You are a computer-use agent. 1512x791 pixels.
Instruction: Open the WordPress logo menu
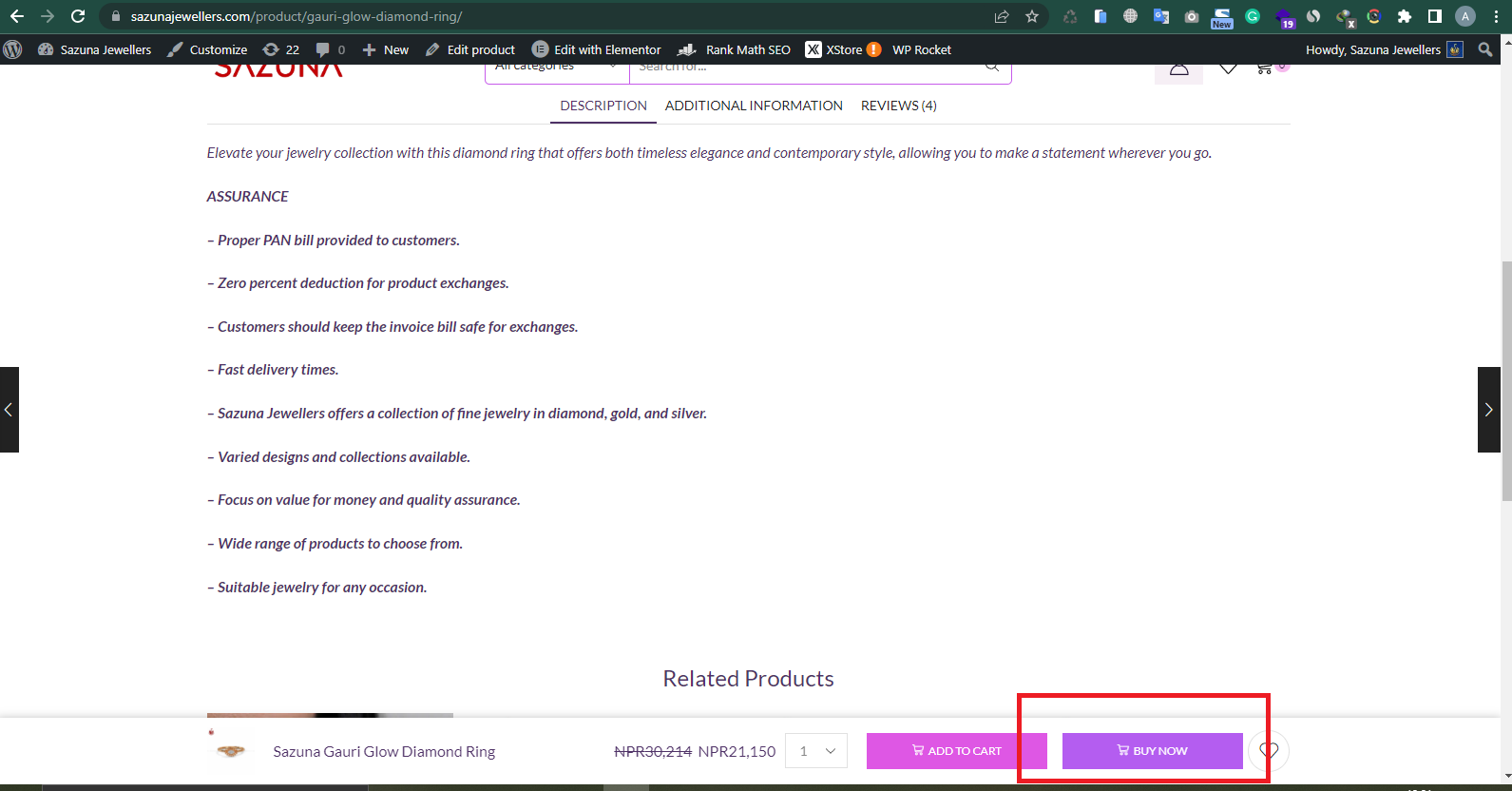[x=12, y=49]
